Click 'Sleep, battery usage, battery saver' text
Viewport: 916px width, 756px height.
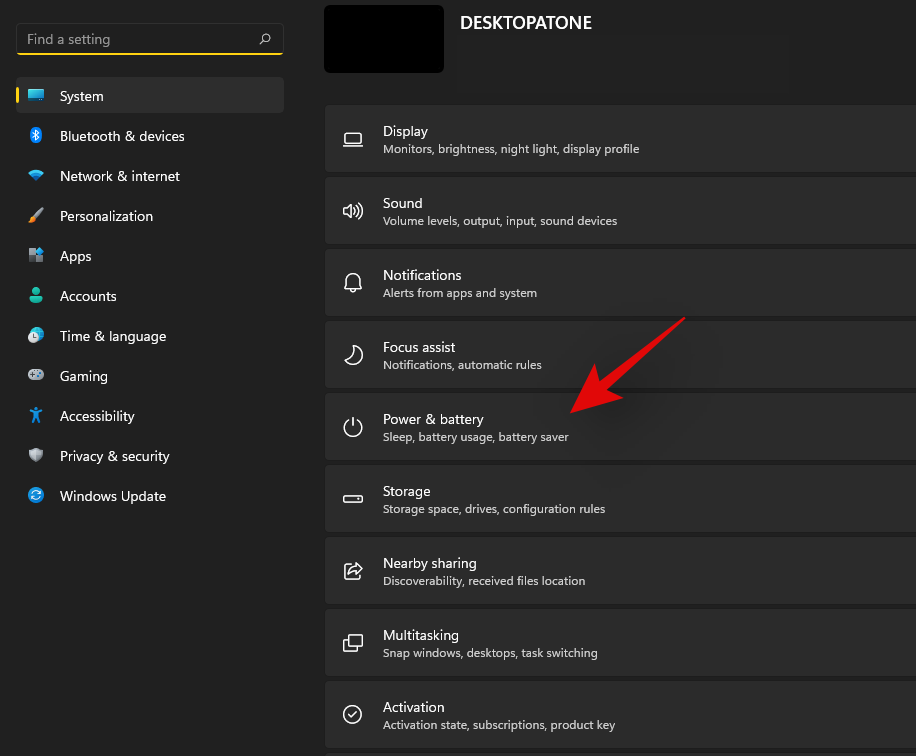(x=476, y=437)
